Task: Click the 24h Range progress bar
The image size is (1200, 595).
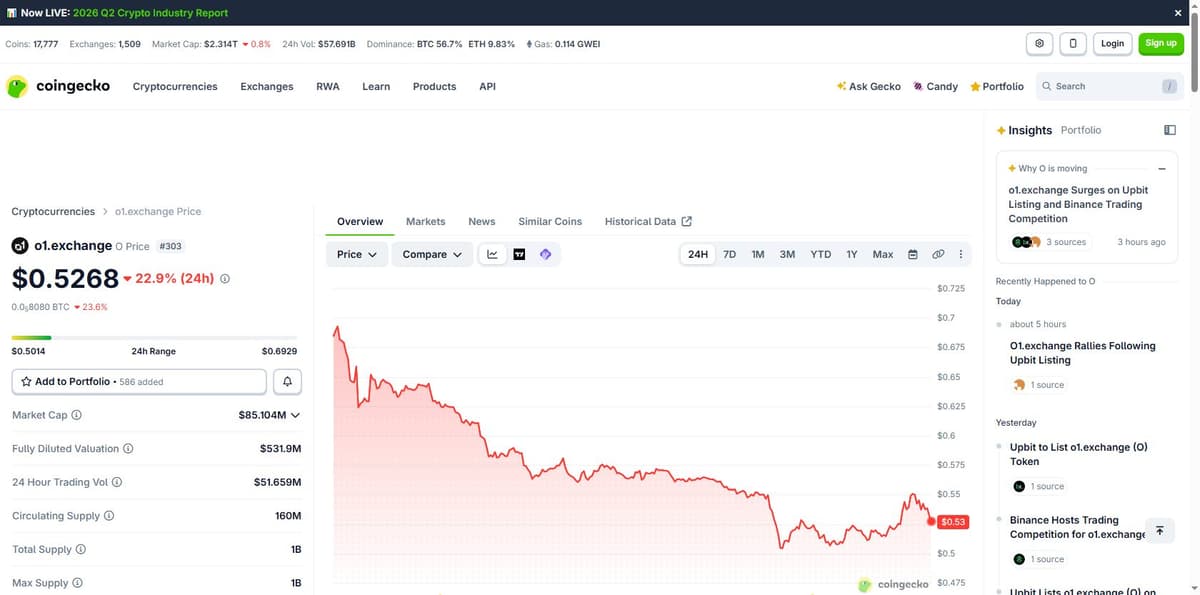Action: 154,338
